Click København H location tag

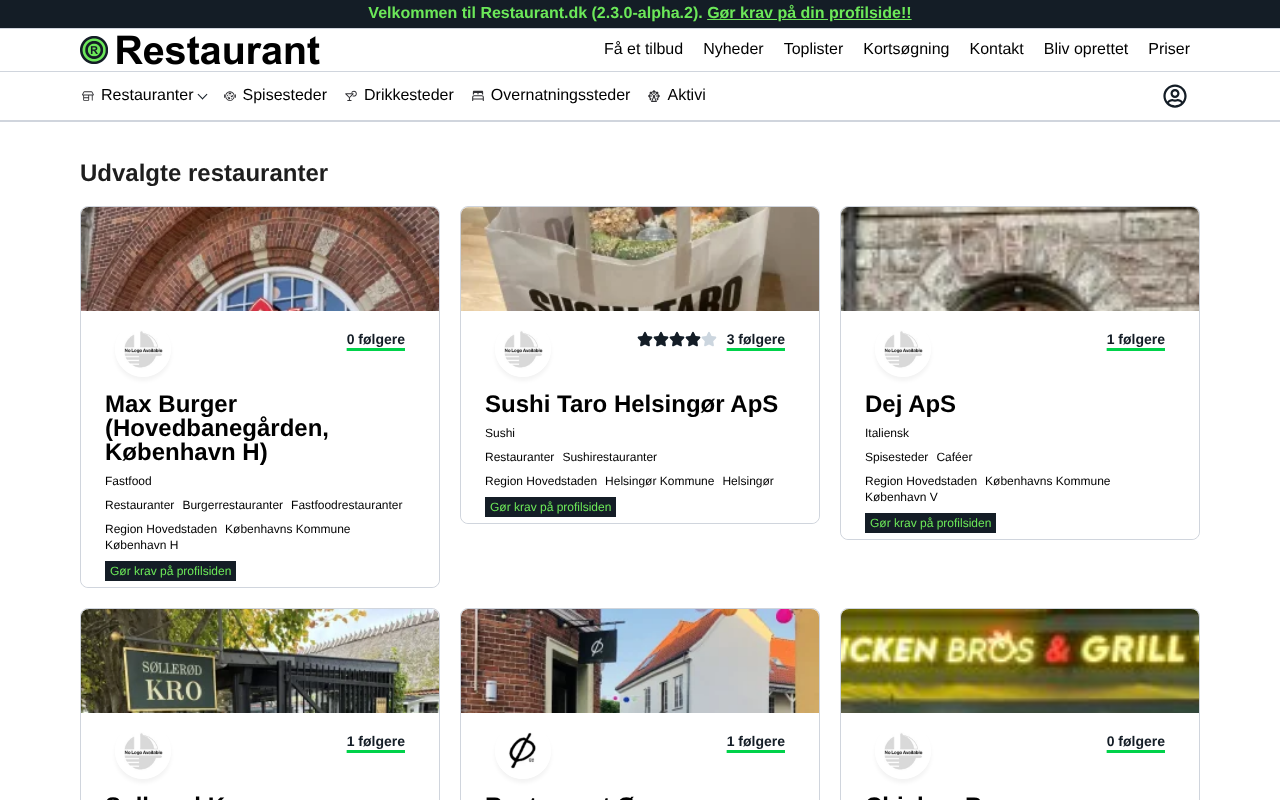point(142,545)
